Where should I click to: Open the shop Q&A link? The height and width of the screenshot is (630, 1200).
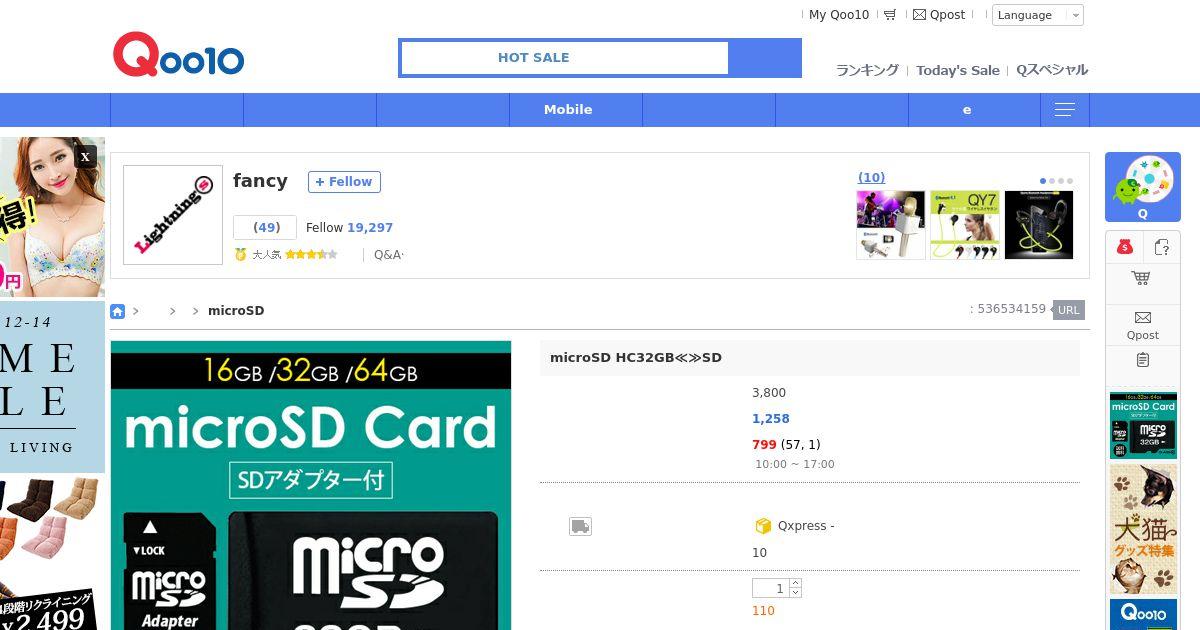click(389, 255)
